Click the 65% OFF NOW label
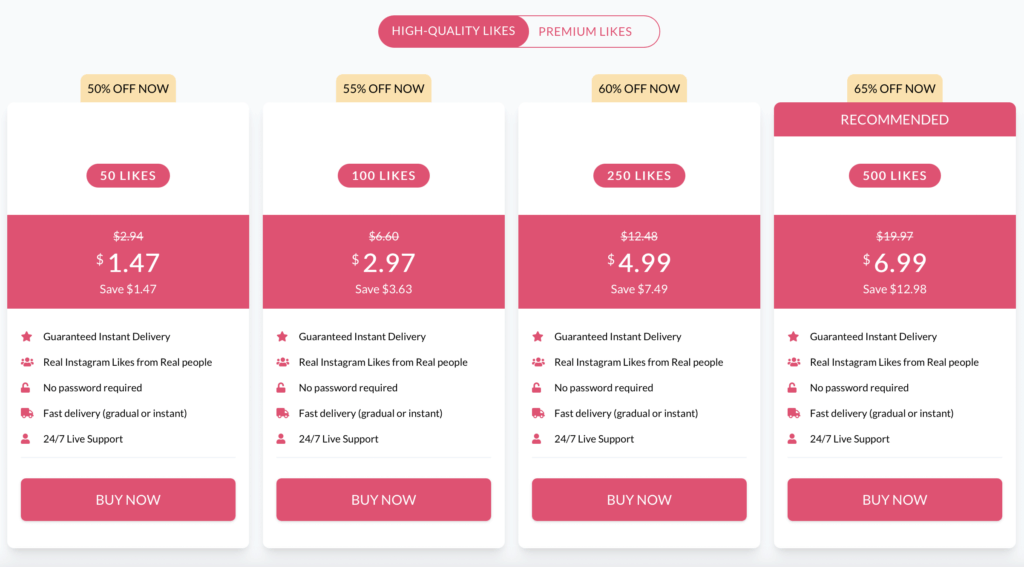 895,89
